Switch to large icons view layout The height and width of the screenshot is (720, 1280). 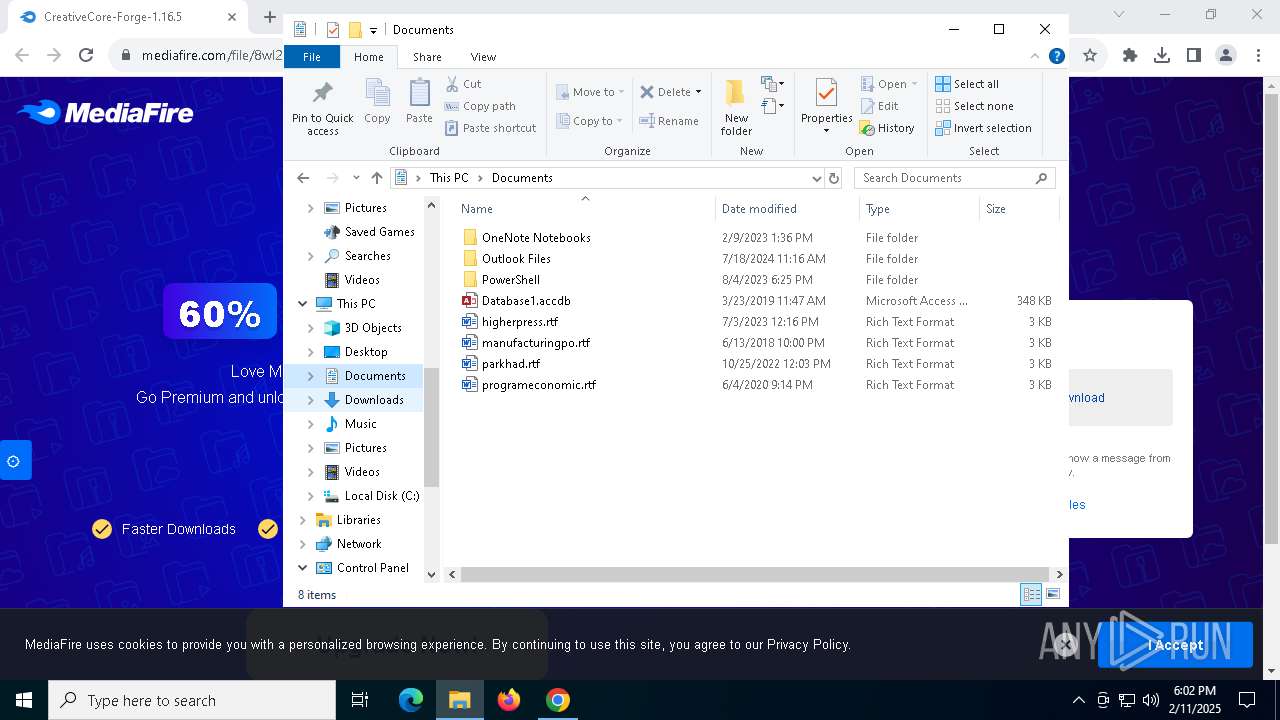pos(1053,595)
